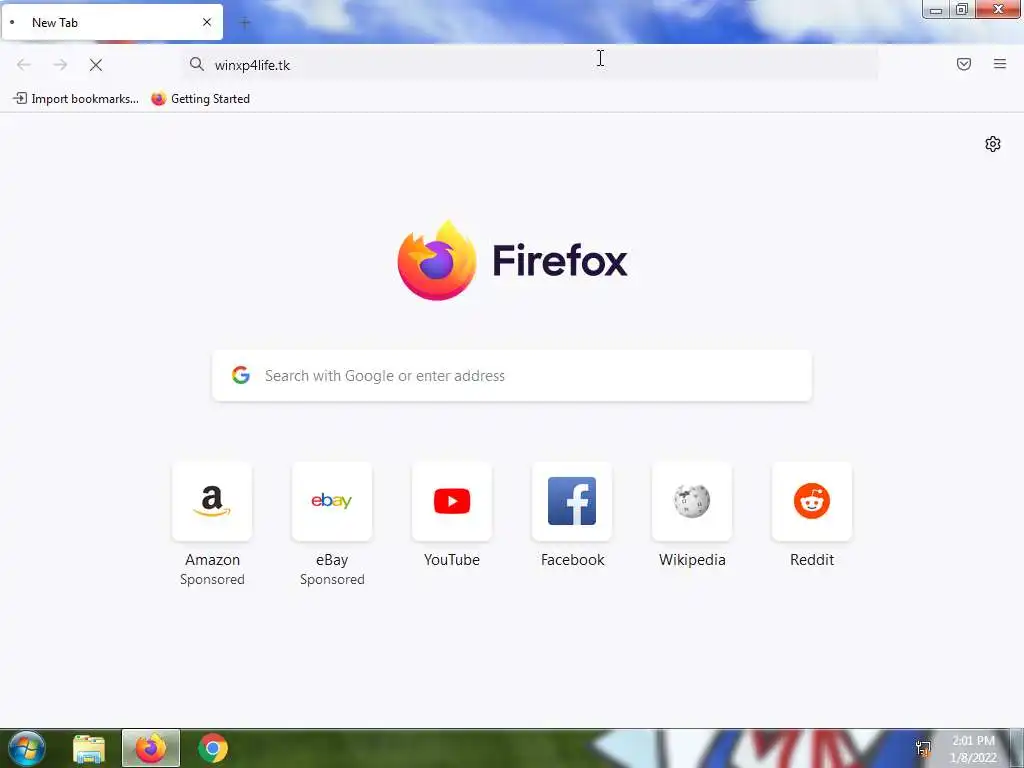Restore down the Firefox window
This screenshot has height=768, width=1024.
pos(962,10)
